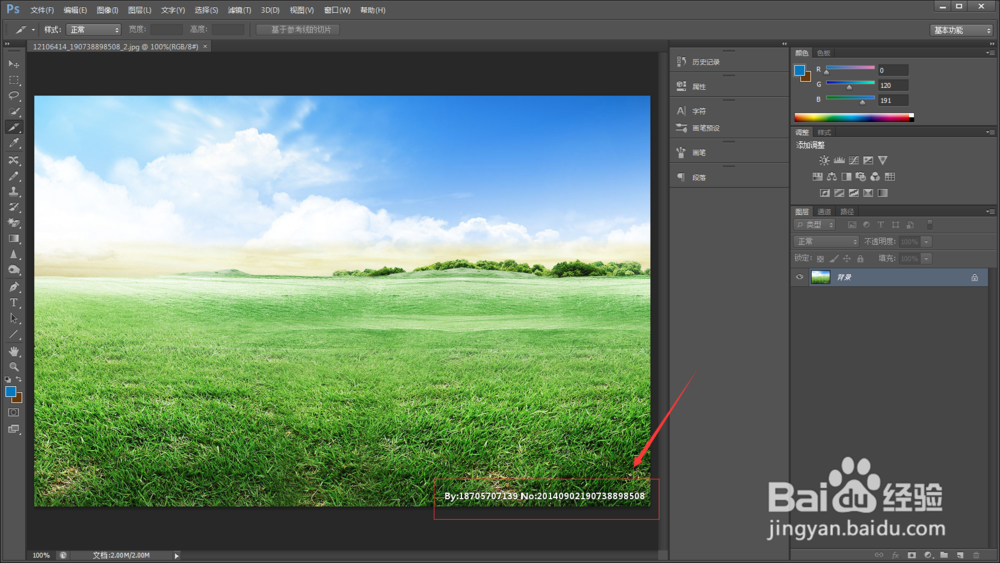1000x563 pixels.
Task: Open the layer blend mode 正常 dropdown
Action: click(x=827, y=242)
